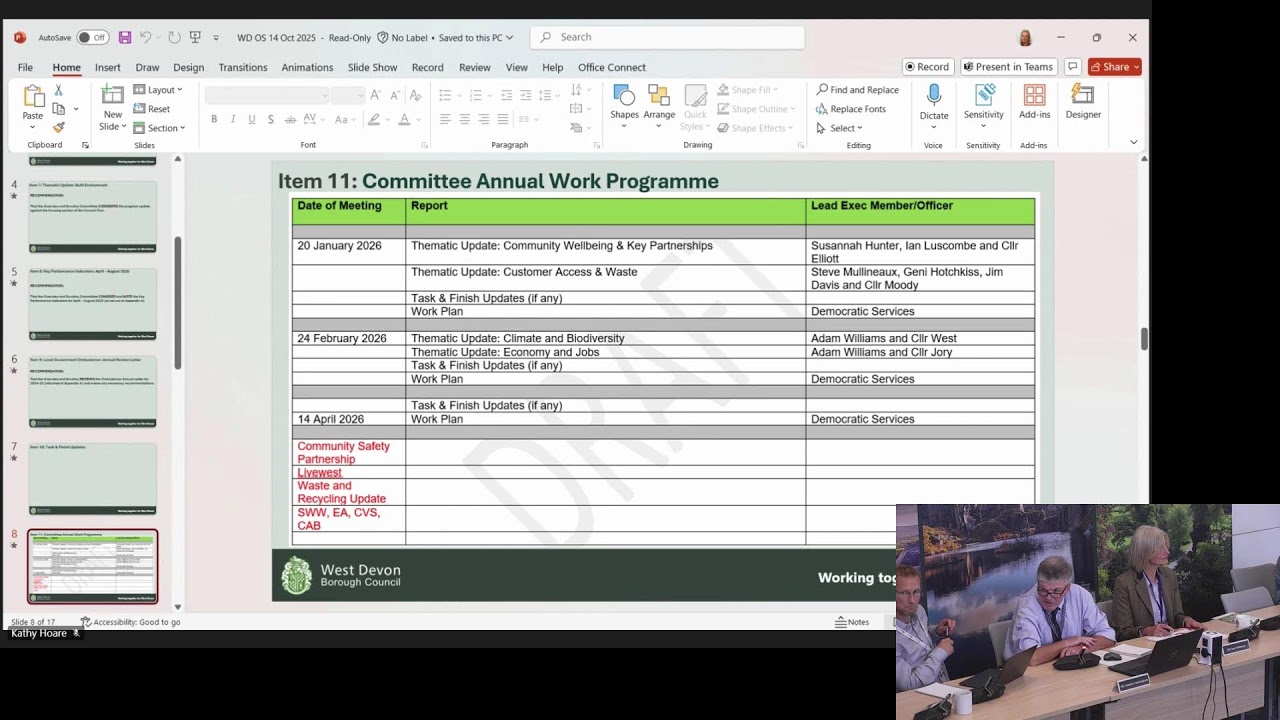1280x720 pixels.
Task: Click the Dictate microphone icon
Action: pyautogui.click(x=934, y=96)
